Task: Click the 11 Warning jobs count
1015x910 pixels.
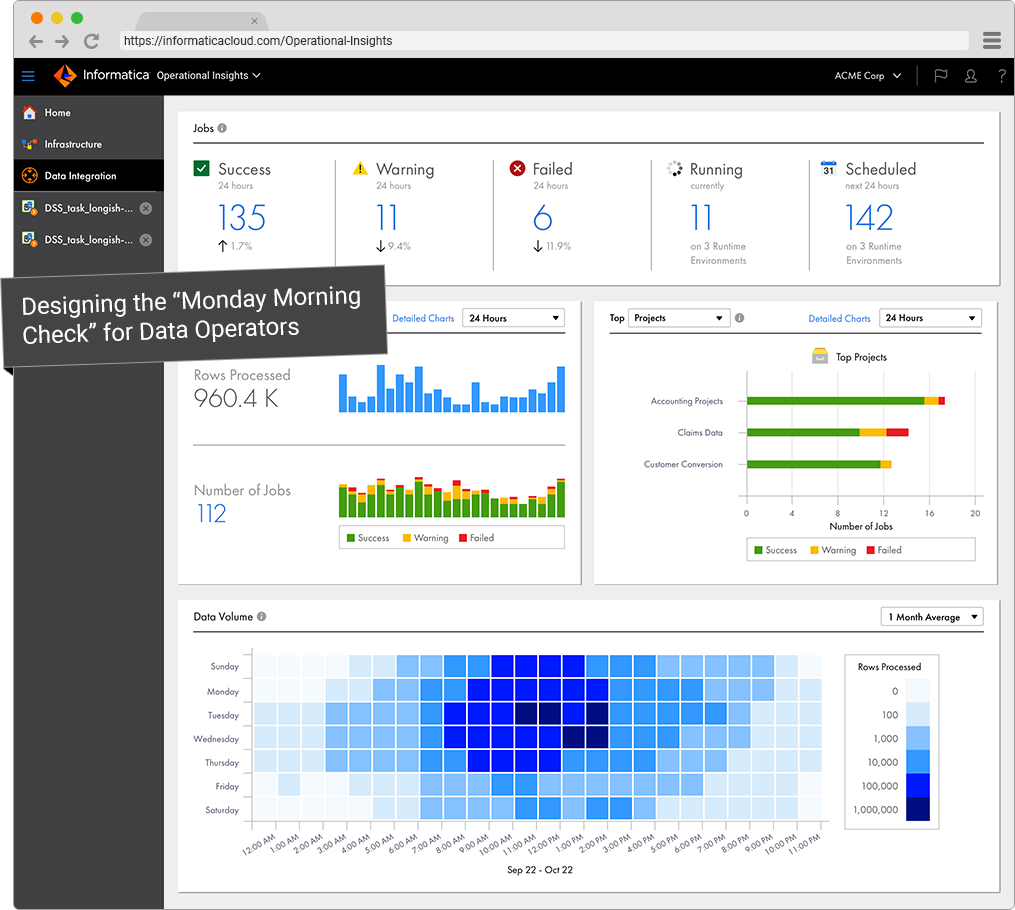Action: pos(386,217)
